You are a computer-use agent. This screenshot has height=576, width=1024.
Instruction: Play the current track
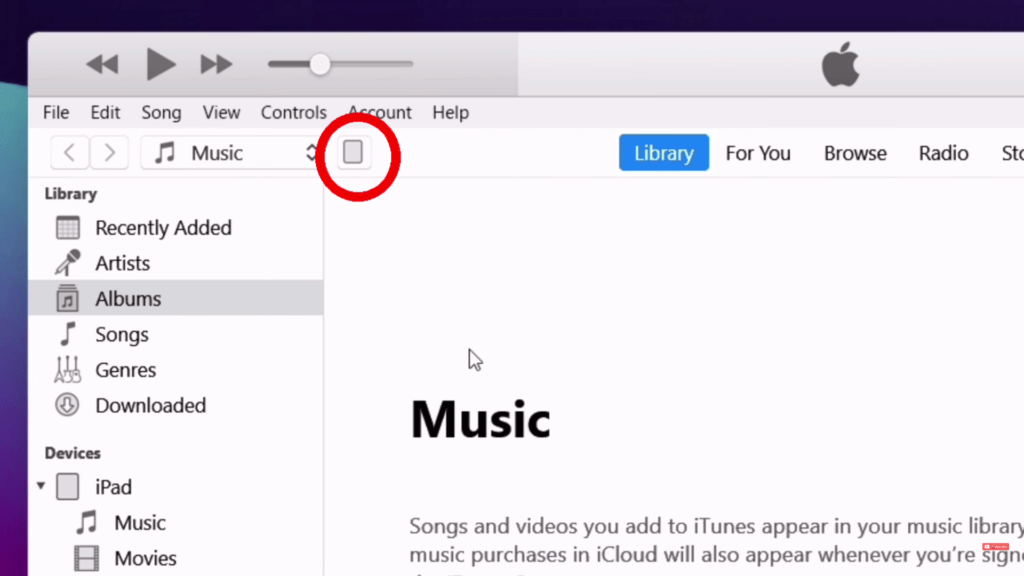point(160,64)
